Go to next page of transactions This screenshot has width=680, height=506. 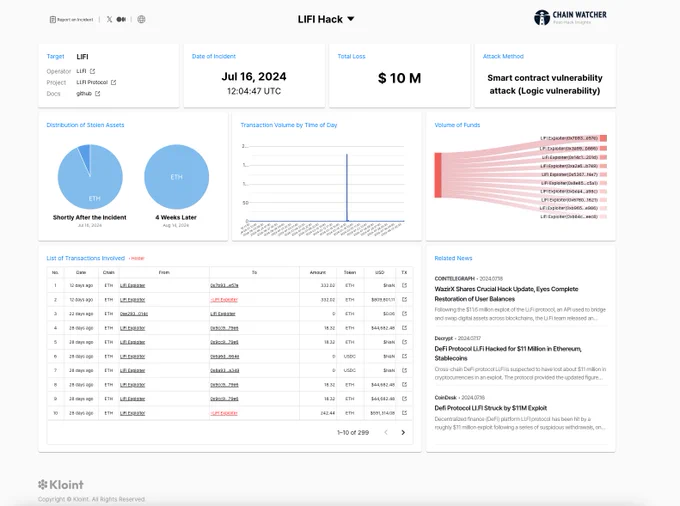[x=403, y=432]
